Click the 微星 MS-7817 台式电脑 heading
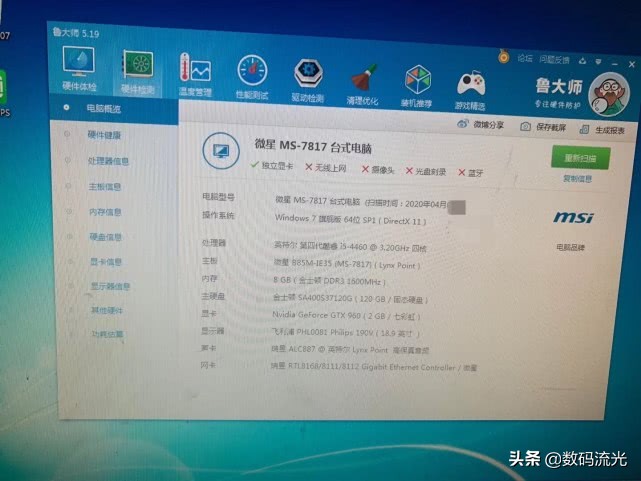The height and width of the screenshot is (481, 641). pos(313,146)
